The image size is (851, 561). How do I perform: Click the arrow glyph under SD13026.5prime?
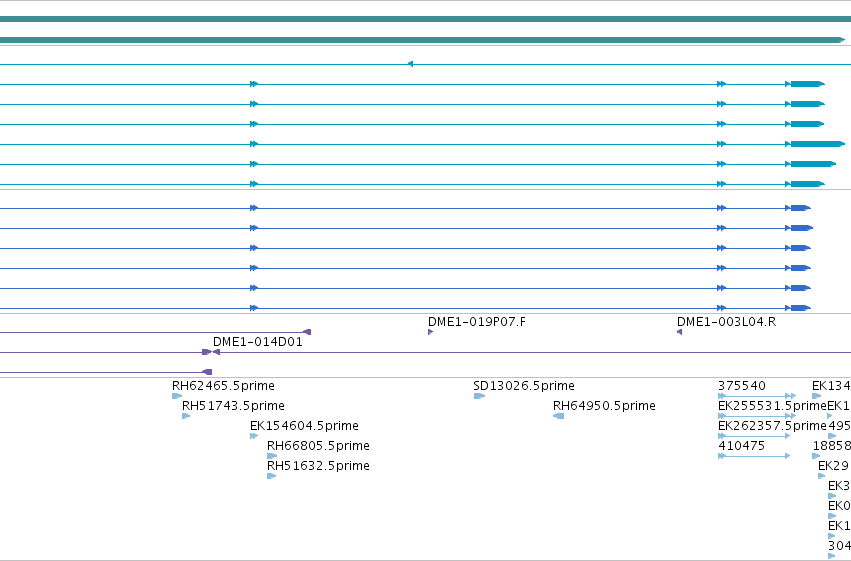click(479, 396)
